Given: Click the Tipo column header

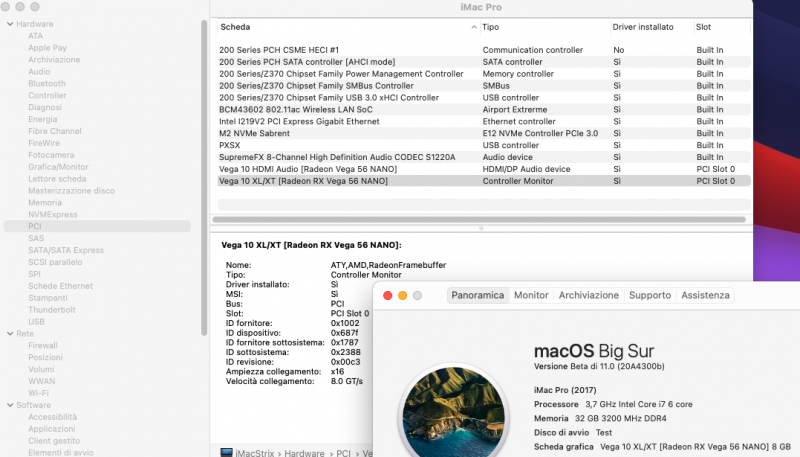Looking at the screenshot, I should click(490, 27).
